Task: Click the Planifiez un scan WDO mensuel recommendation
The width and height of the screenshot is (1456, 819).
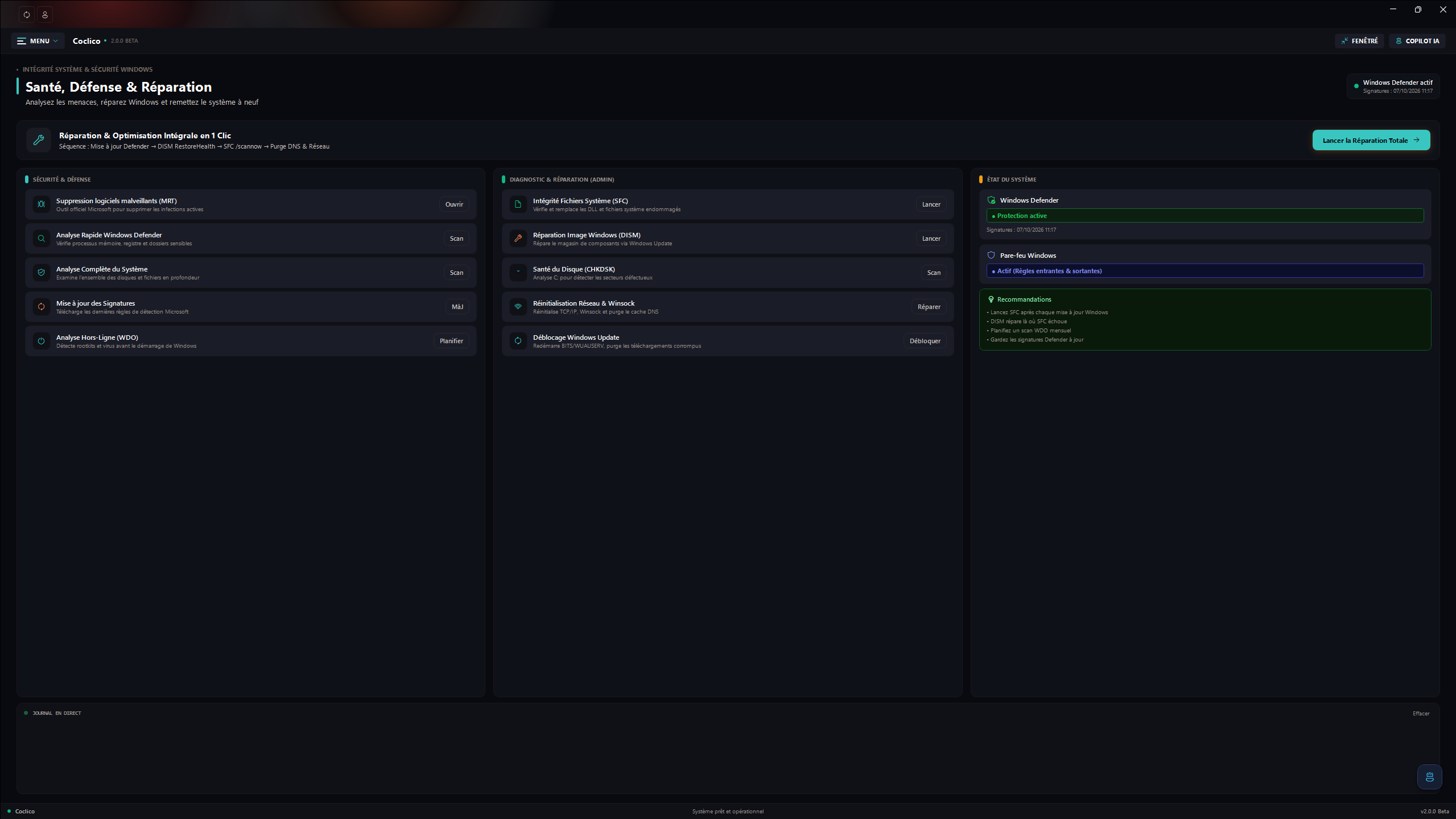Action: pyautogui.click(x=1030, y=331)
